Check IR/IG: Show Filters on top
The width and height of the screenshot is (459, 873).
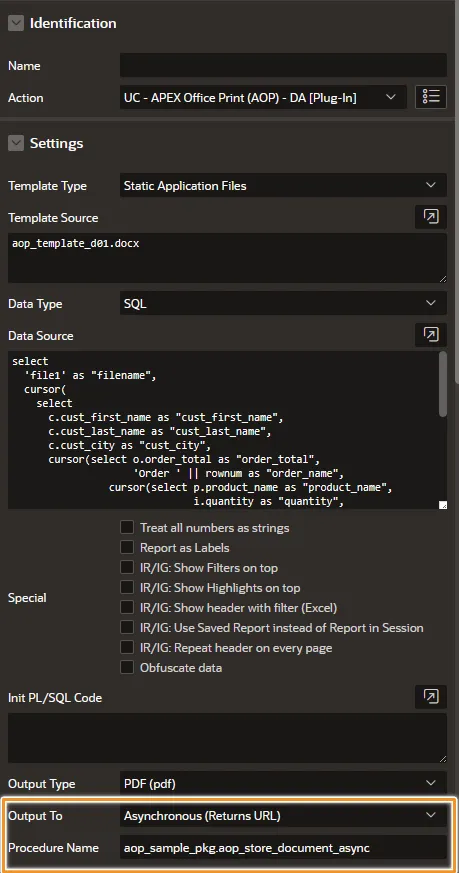[127, 567]
